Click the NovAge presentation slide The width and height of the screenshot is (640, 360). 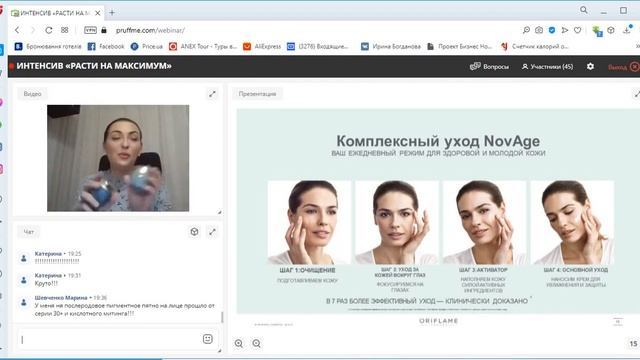pyautogui.click(x=438, y=211)
